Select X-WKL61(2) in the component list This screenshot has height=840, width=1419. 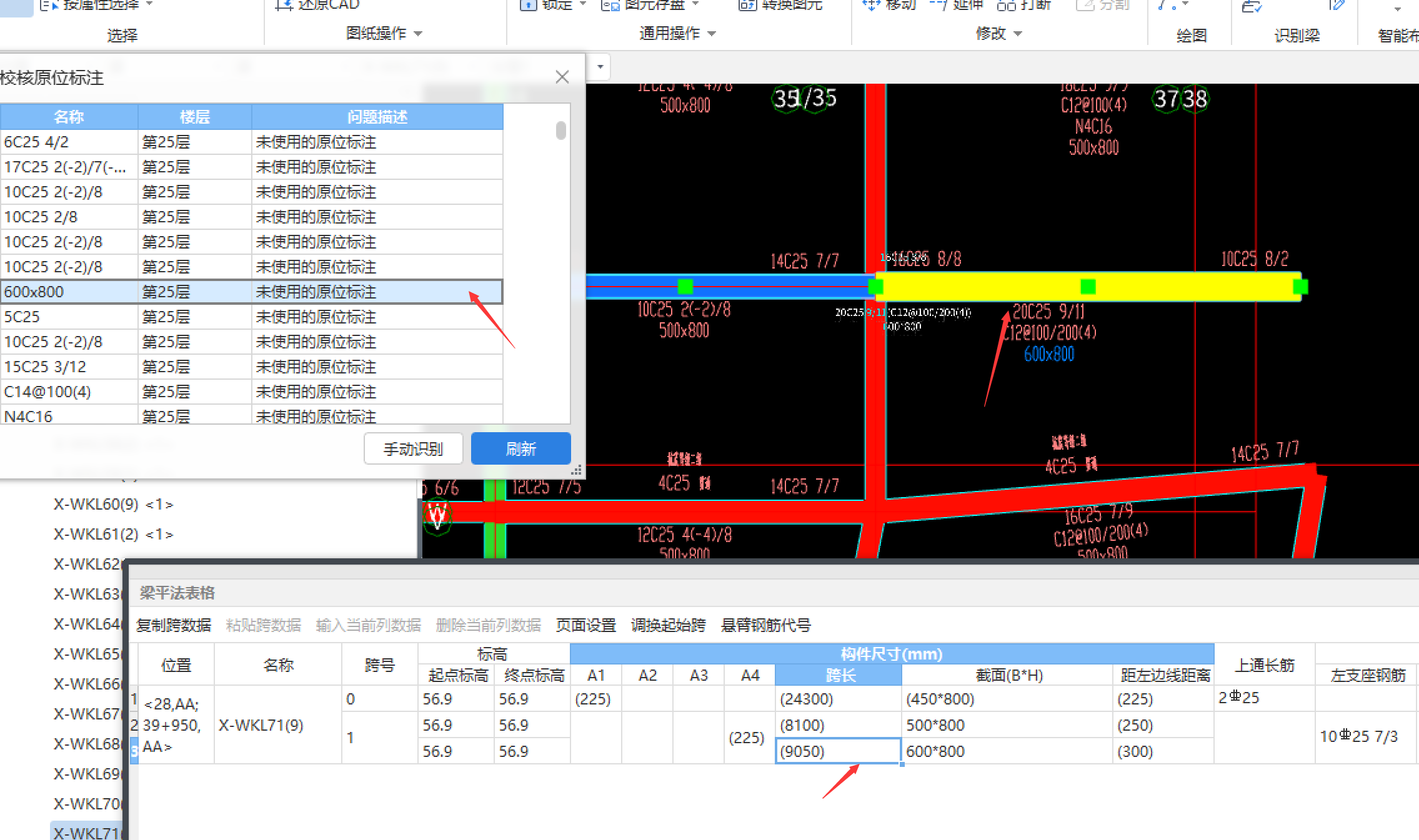[113, 534]
